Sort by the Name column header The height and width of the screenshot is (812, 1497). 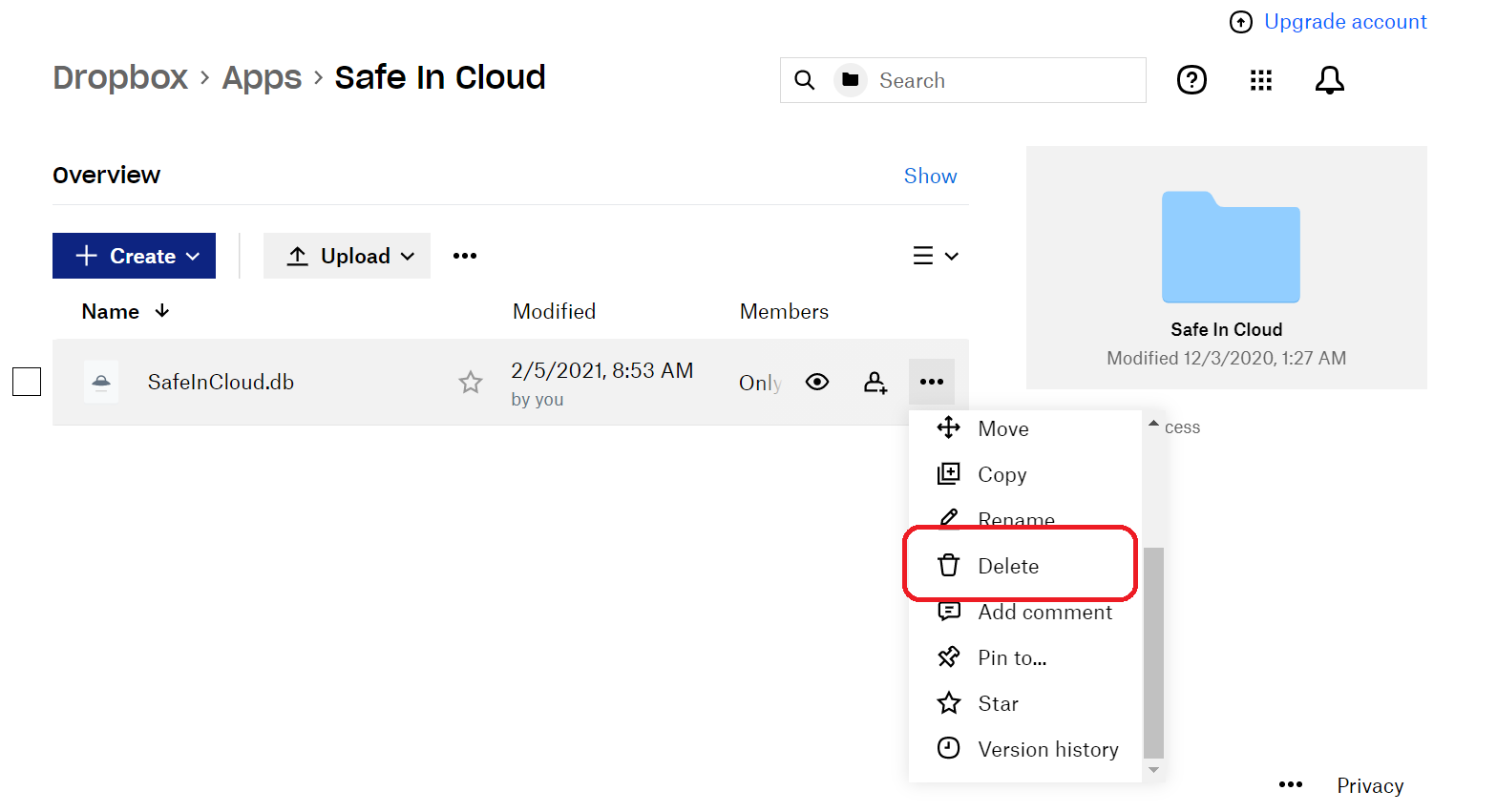coord(111,312)
